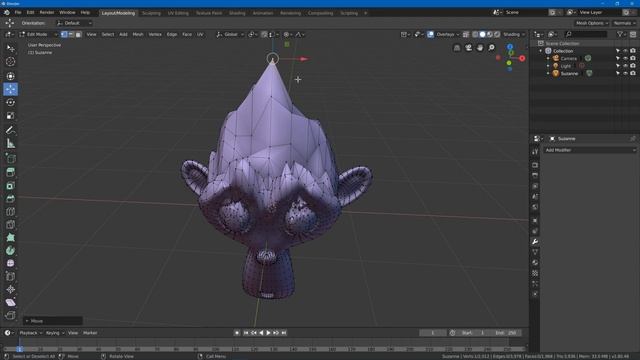Screen dimensions: 640x360
Task: Switch to rendered shading mode
Action: coord(496,34)
